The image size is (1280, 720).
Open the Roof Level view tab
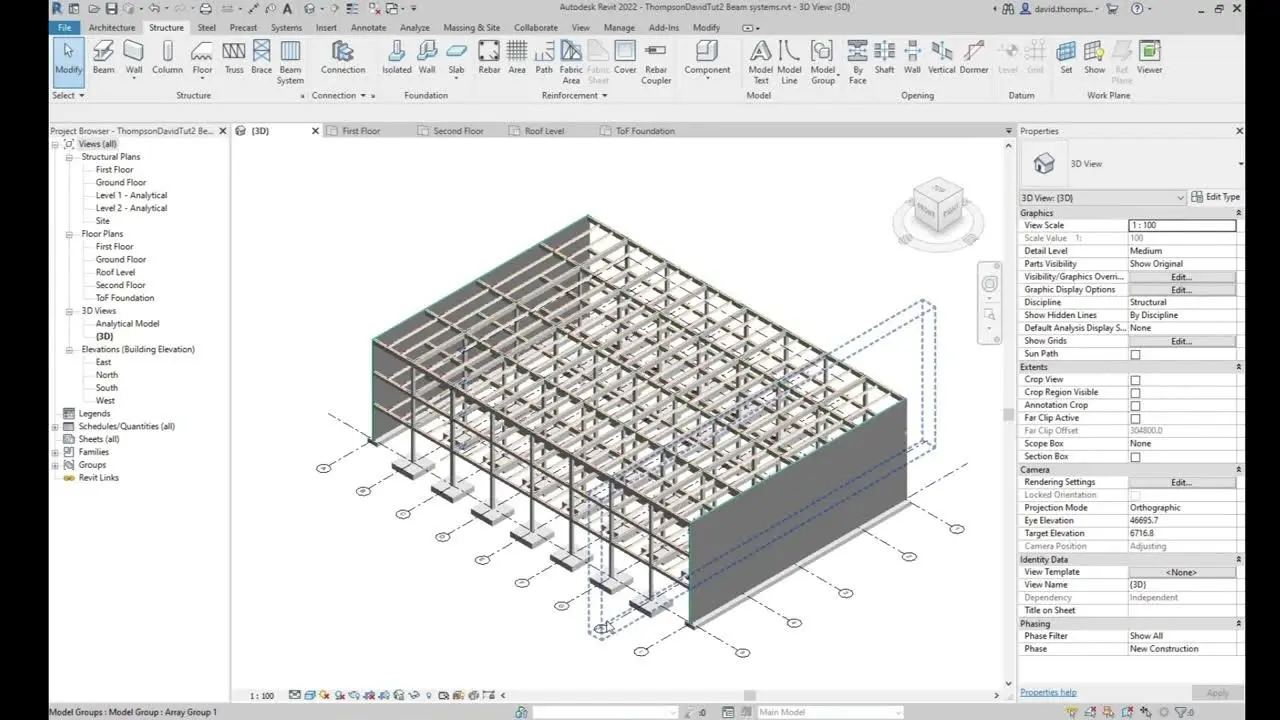coord(544,131)
